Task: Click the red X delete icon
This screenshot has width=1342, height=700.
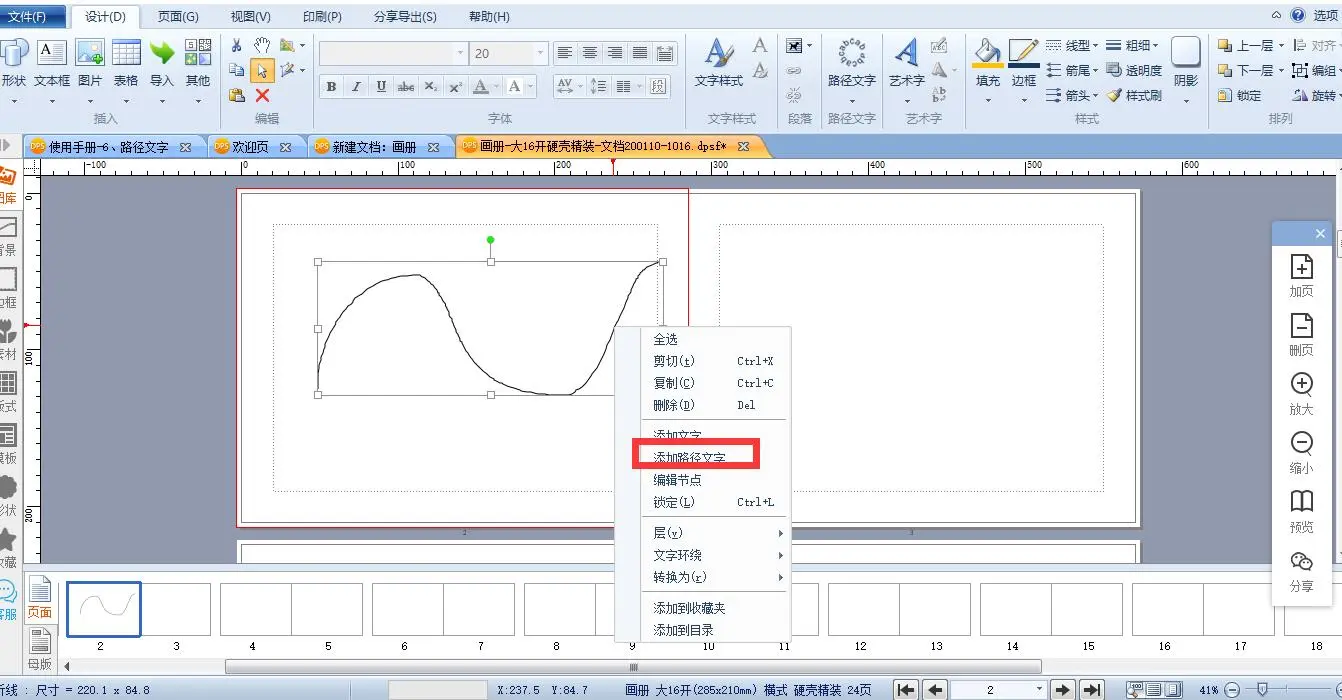Action: click(262, 96)
